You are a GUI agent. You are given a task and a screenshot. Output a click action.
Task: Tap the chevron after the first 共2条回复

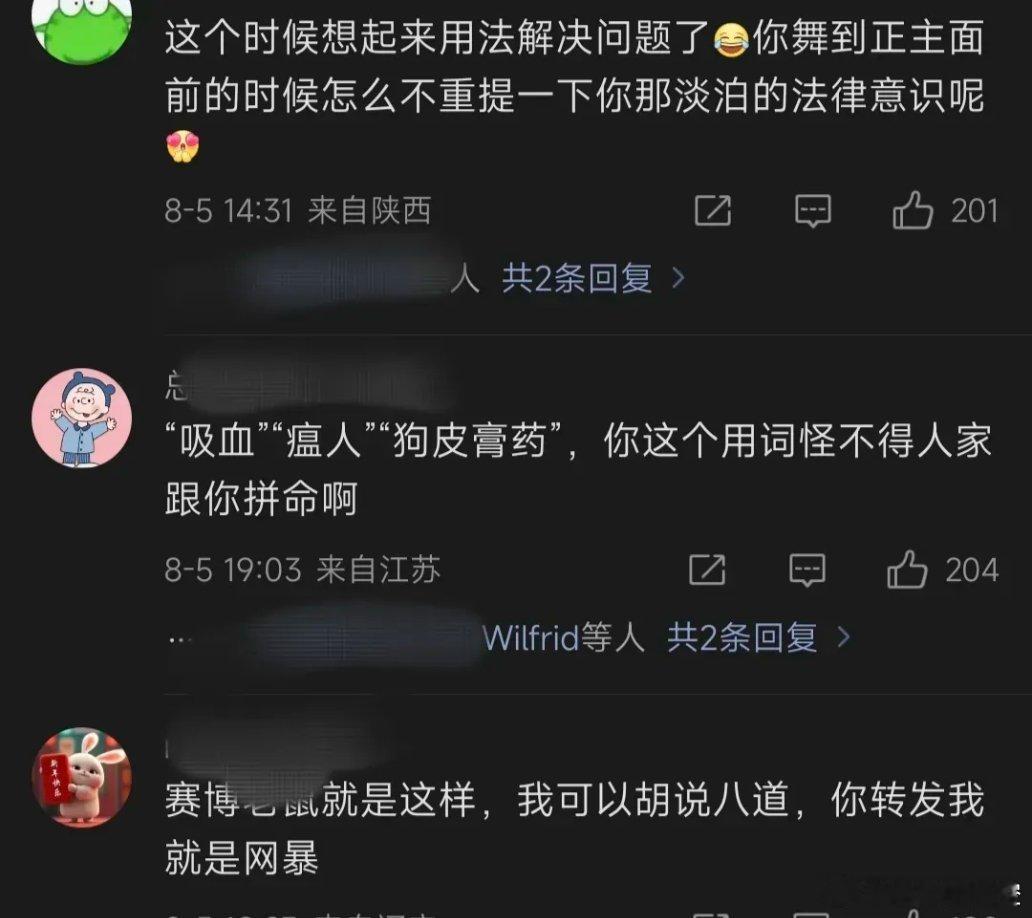click(679, 278)
